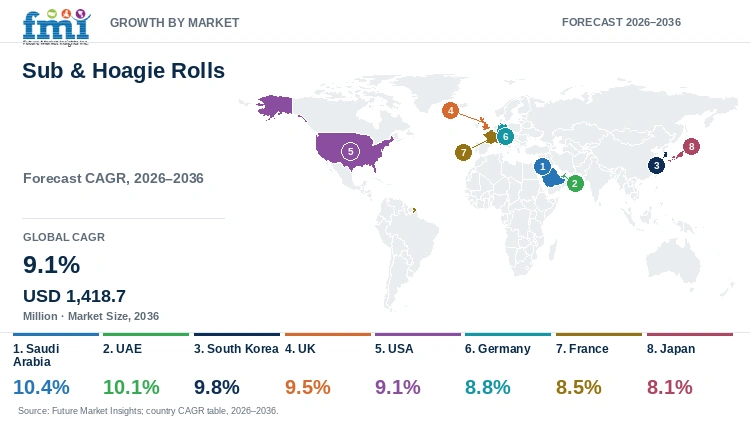Select map marker 5 on USA

tap(350, 152)
